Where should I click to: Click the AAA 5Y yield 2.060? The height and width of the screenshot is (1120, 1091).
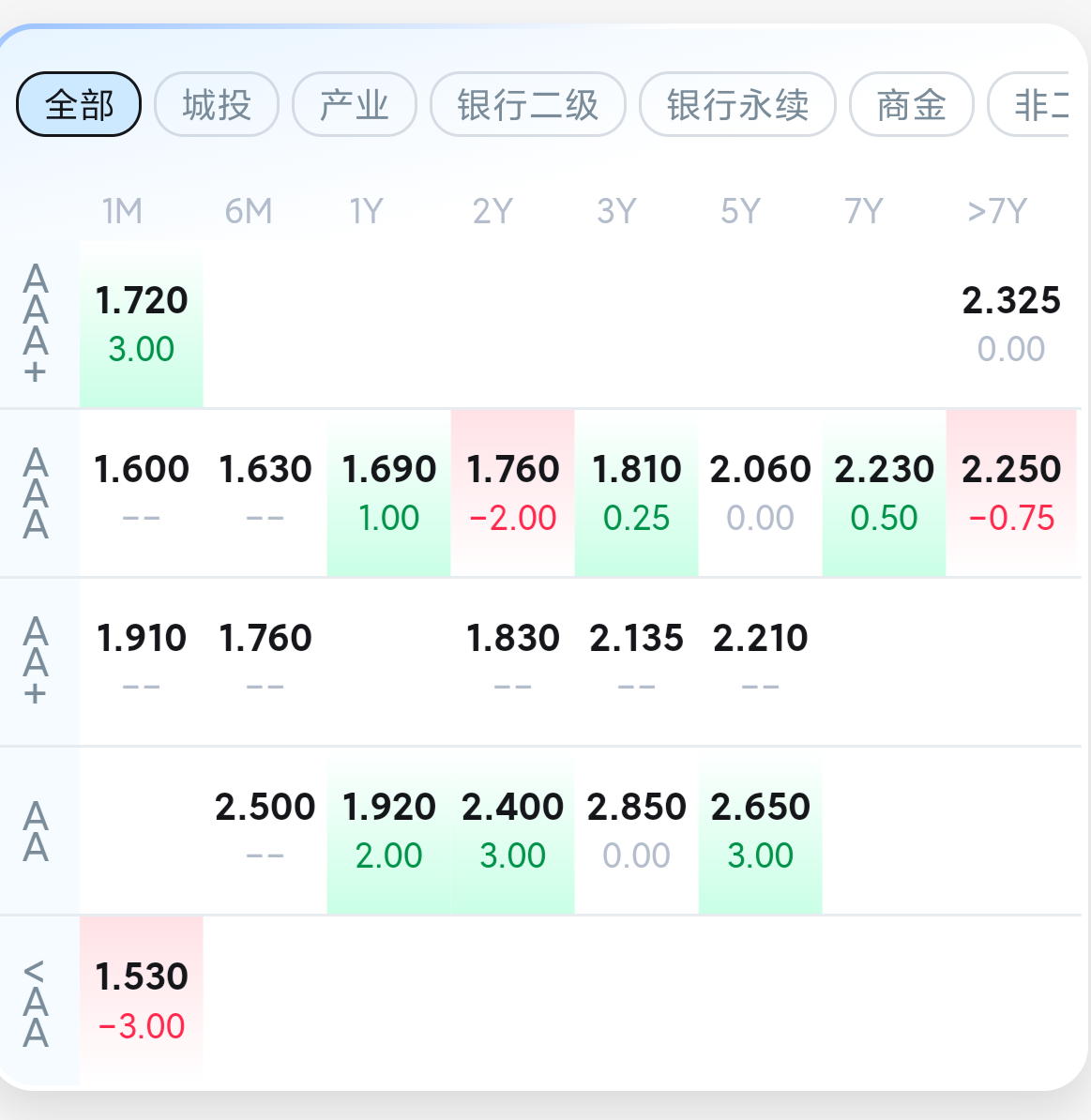760,492
